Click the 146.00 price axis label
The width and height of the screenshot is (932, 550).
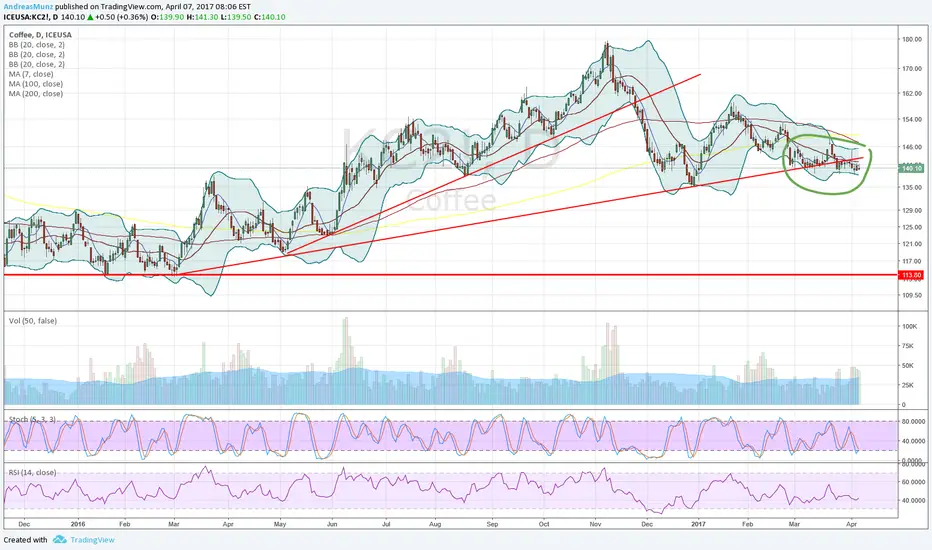point(912,147)
